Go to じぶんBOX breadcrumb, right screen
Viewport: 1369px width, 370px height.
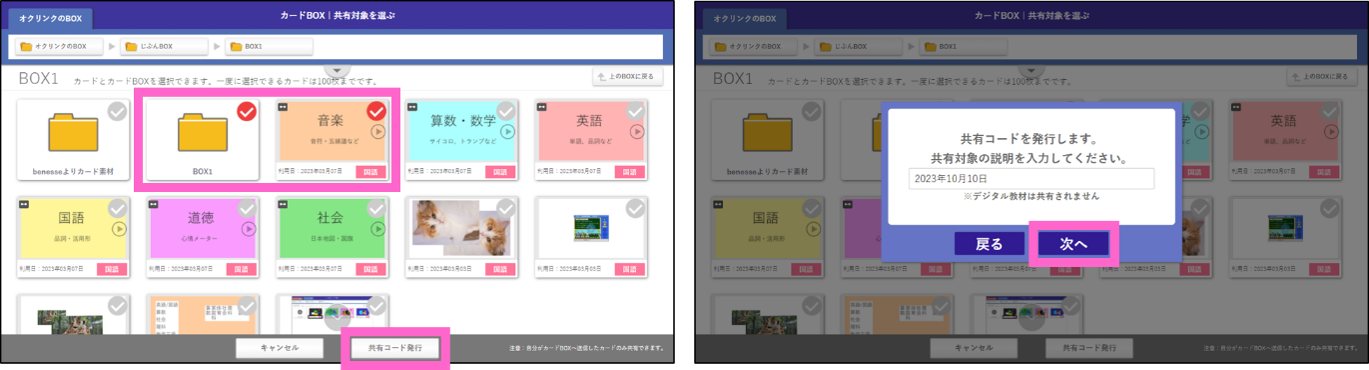pos(858,46)
